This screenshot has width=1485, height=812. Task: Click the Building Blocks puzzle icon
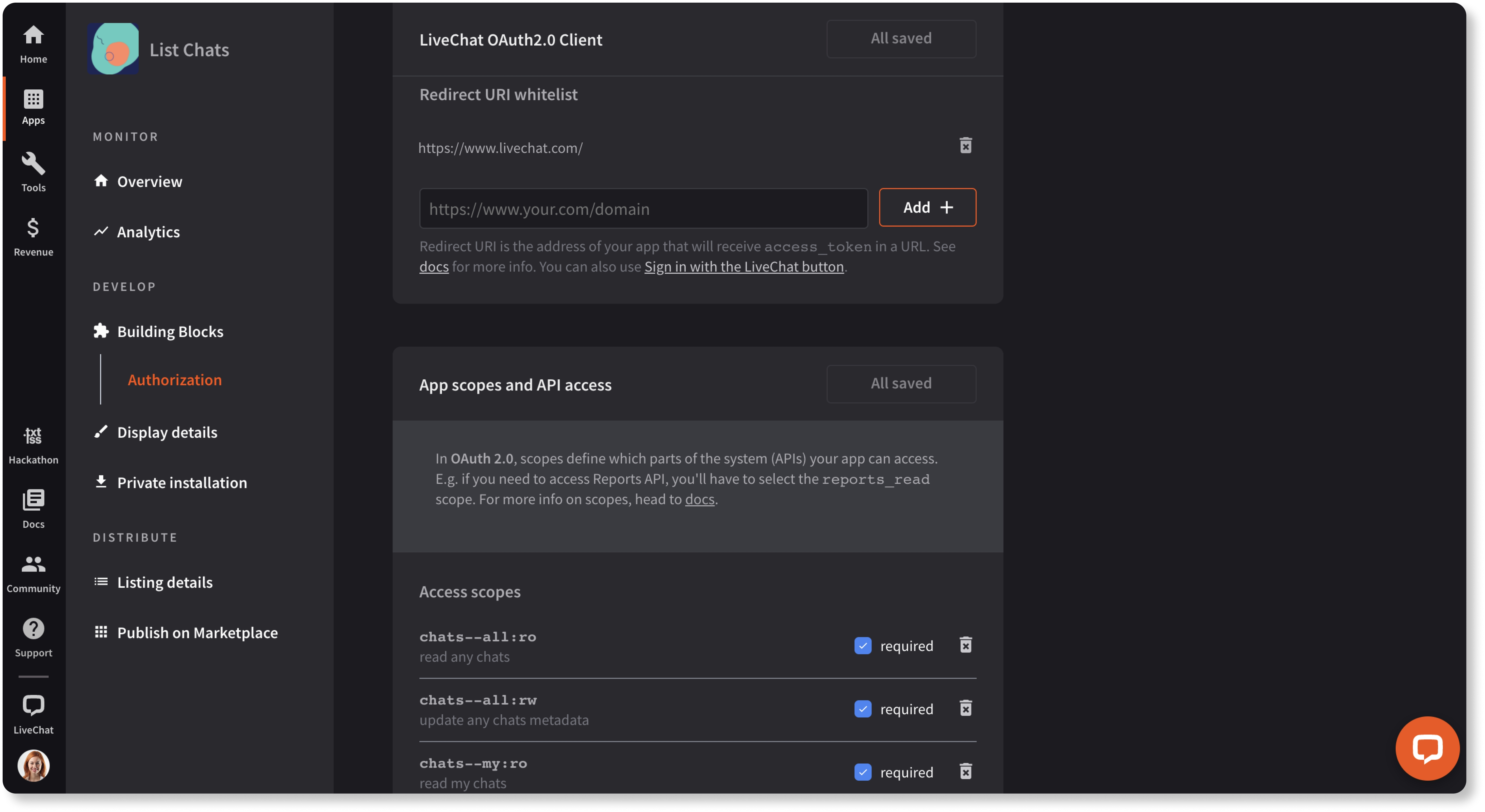[101, 330]
